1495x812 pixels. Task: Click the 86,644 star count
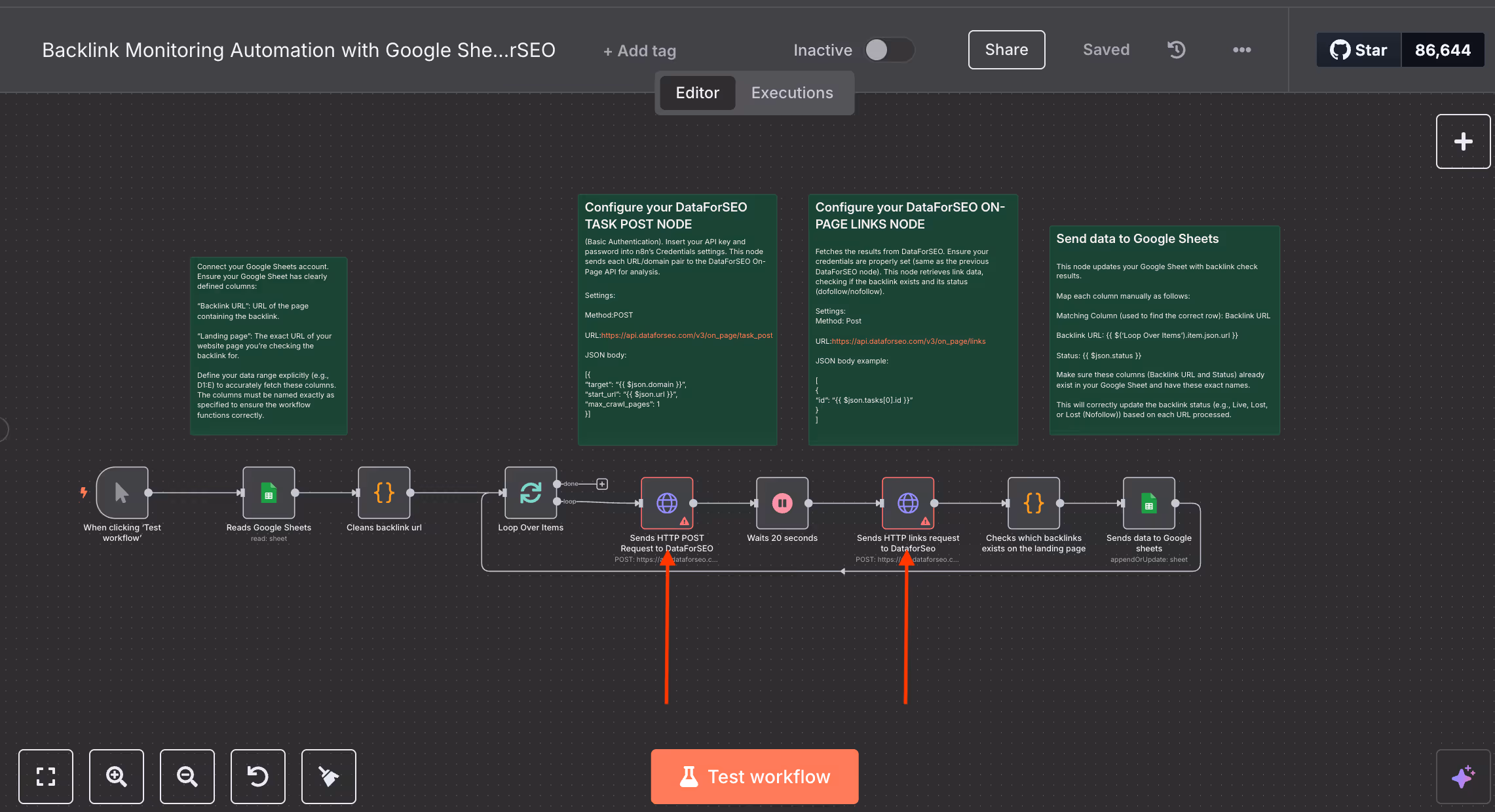1443,50
